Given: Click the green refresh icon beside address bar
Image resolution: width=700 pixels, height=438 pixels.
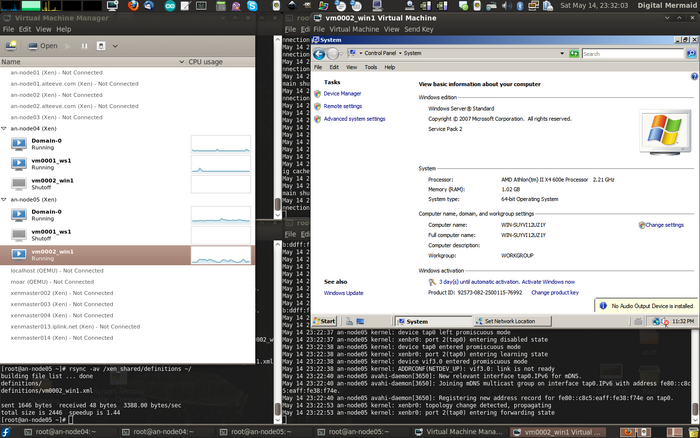Looking at the screenshot, I should (574, 54).
